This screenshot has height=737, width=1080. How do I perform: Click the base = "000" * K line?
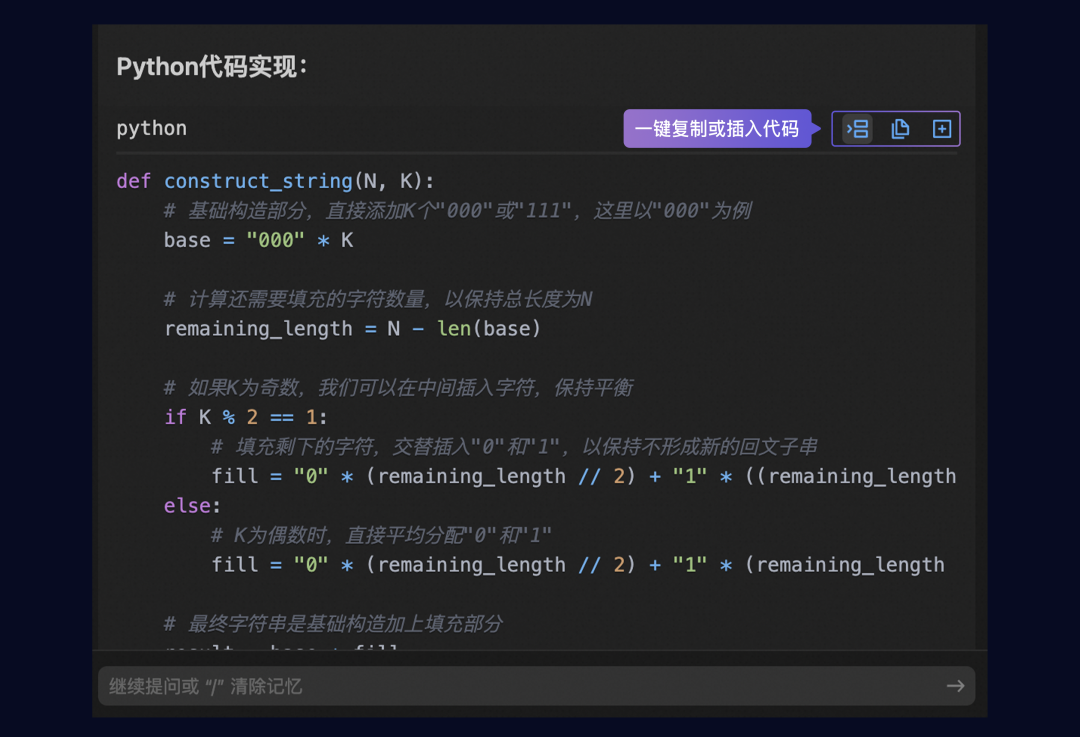click(258, 240)
